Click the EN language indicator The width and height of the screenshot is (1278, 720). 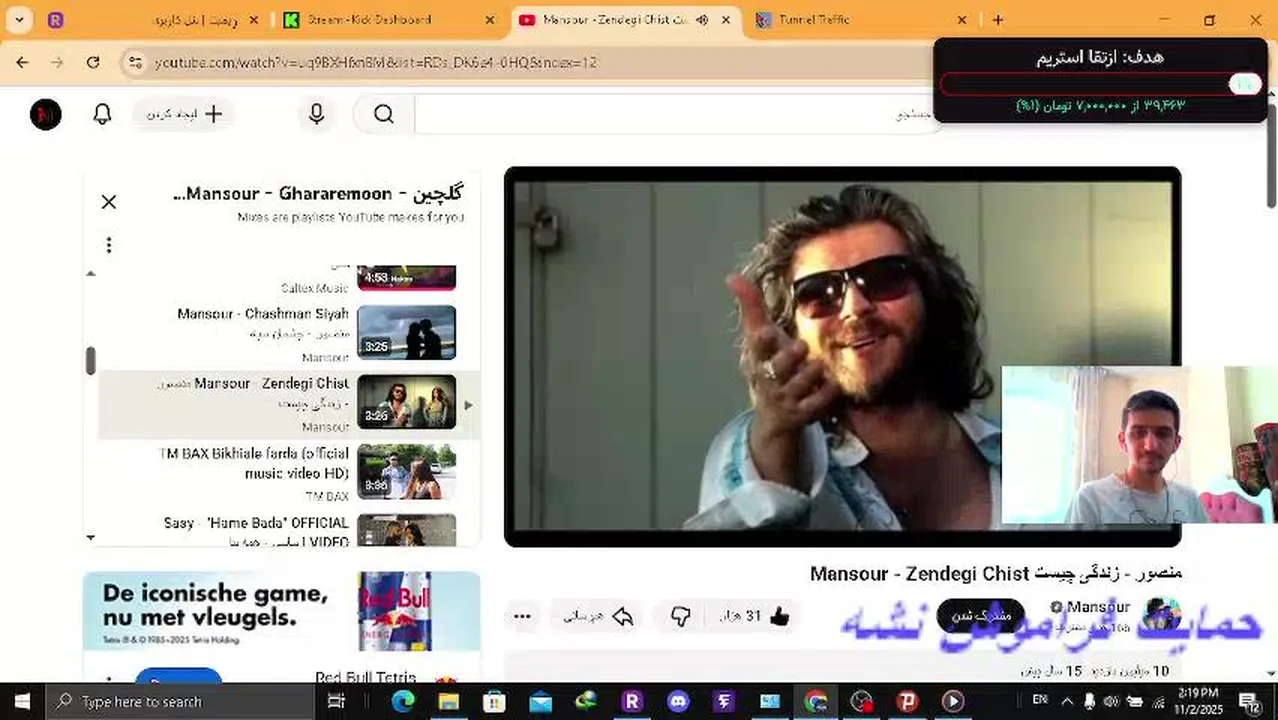1040,699
